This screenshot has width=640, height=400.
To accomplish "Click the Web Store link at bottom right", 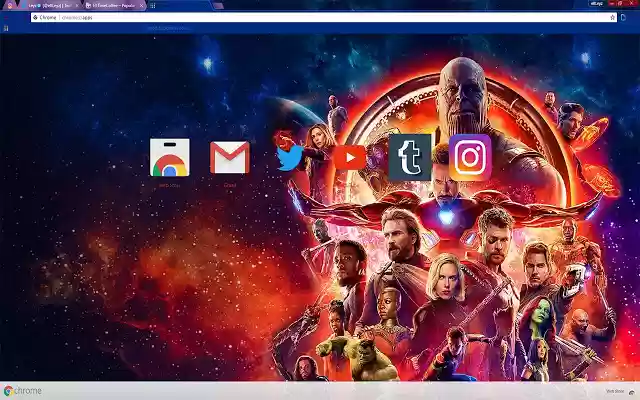I will (x=615, y=391).
